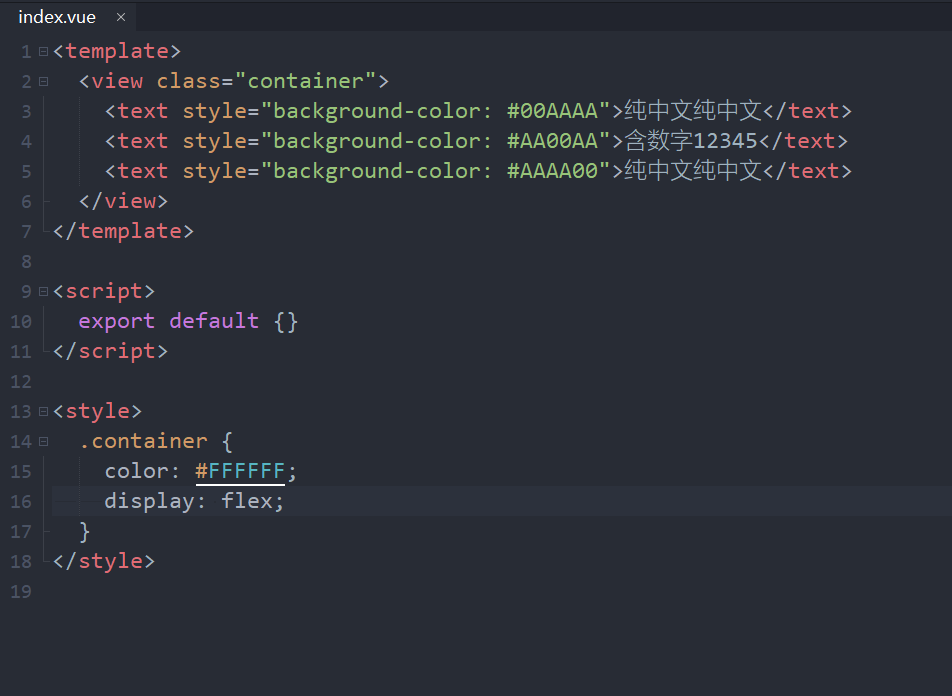
Task: Click line number 10 in gutter
Action: (x=21, y=321)
